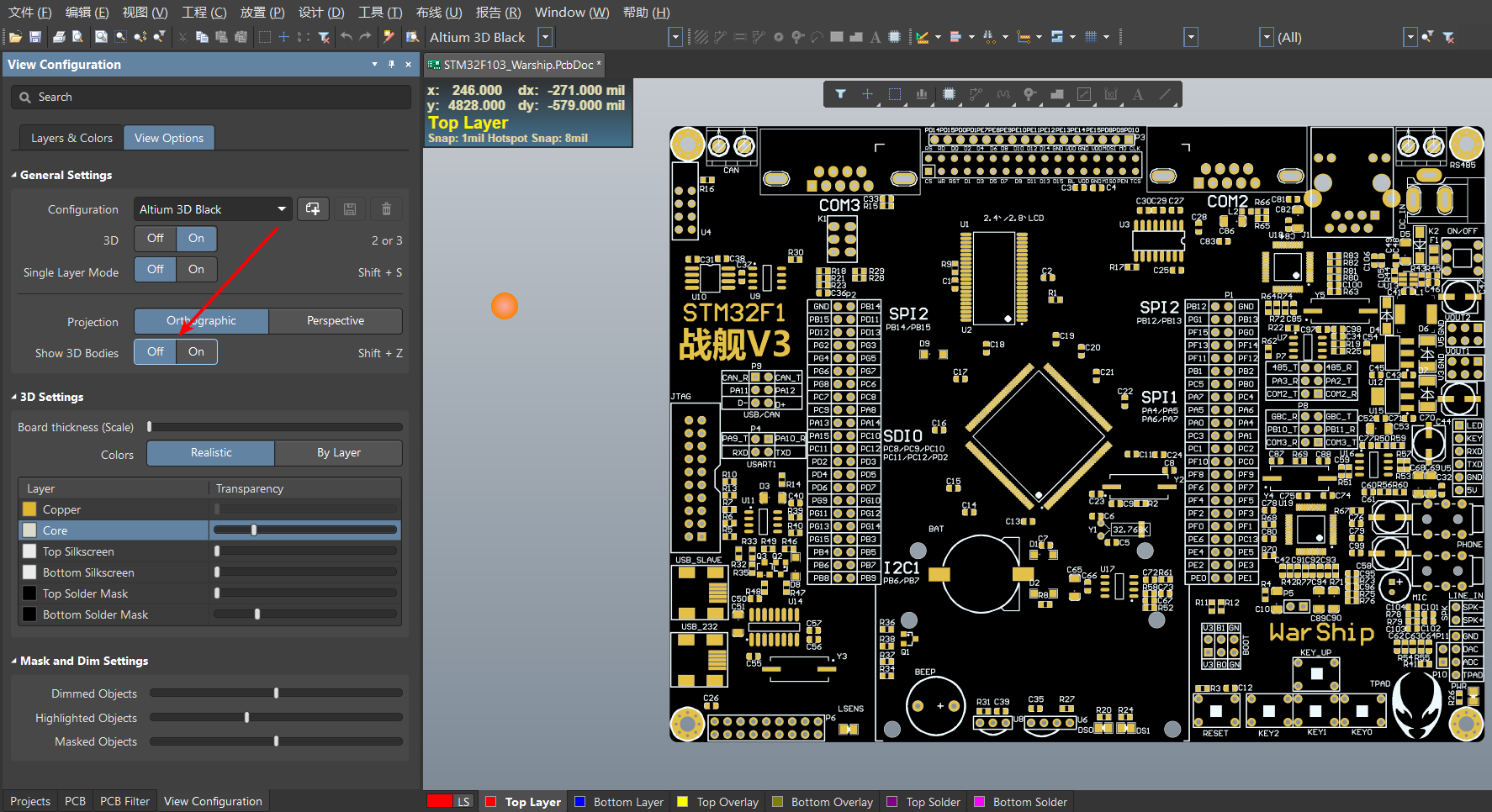Open the 设计 (D) menu
Screen dimensions: 1492x812
click(x=321, y=13)
